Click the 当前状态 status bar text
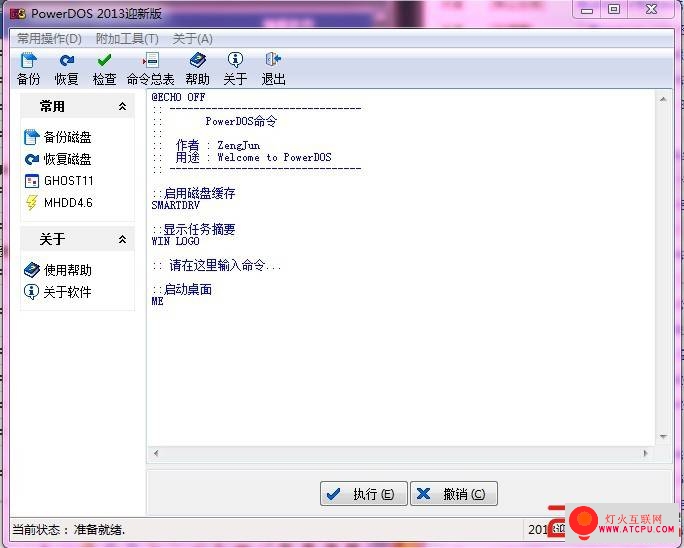The image size is (684, 548). [68, 530]
